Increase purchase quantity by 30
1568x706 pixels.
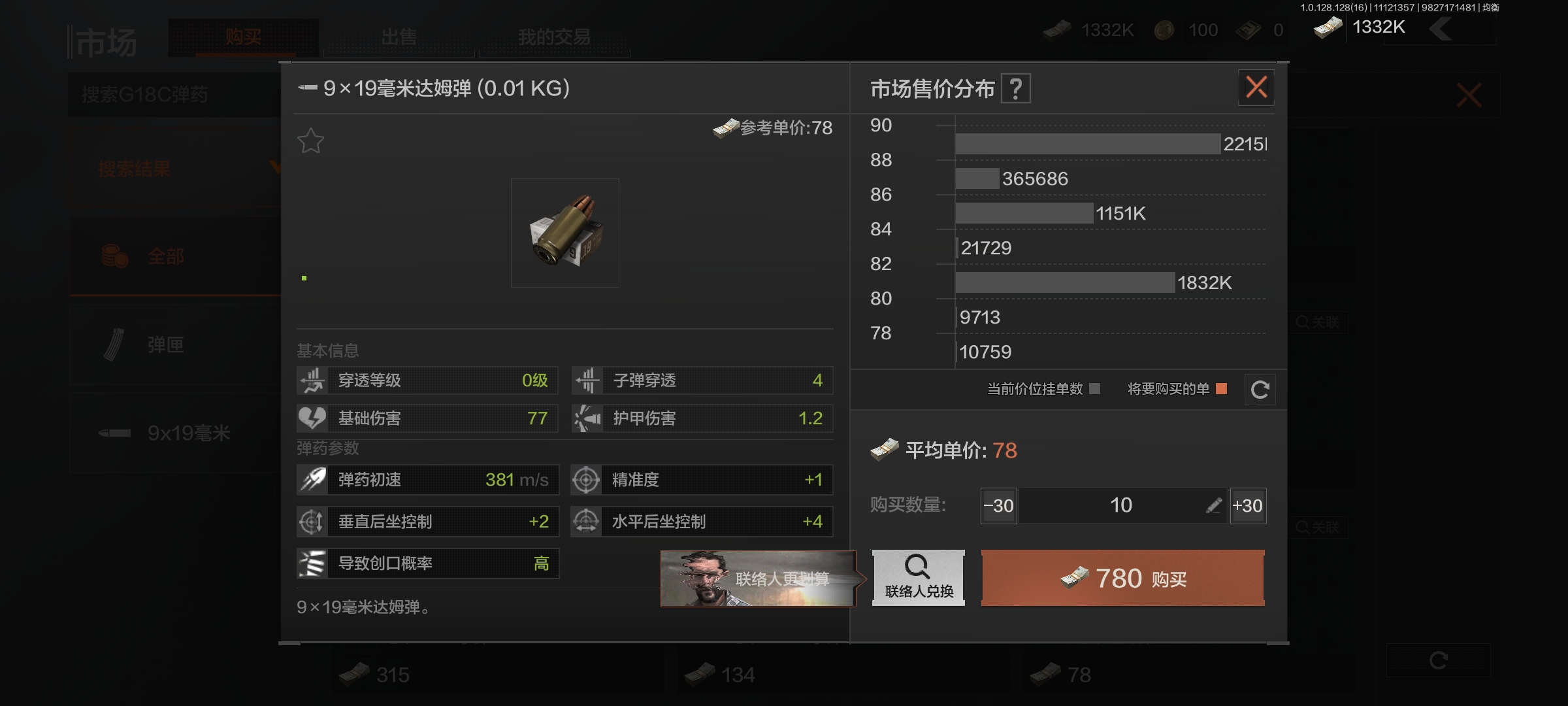(1248, 505)
